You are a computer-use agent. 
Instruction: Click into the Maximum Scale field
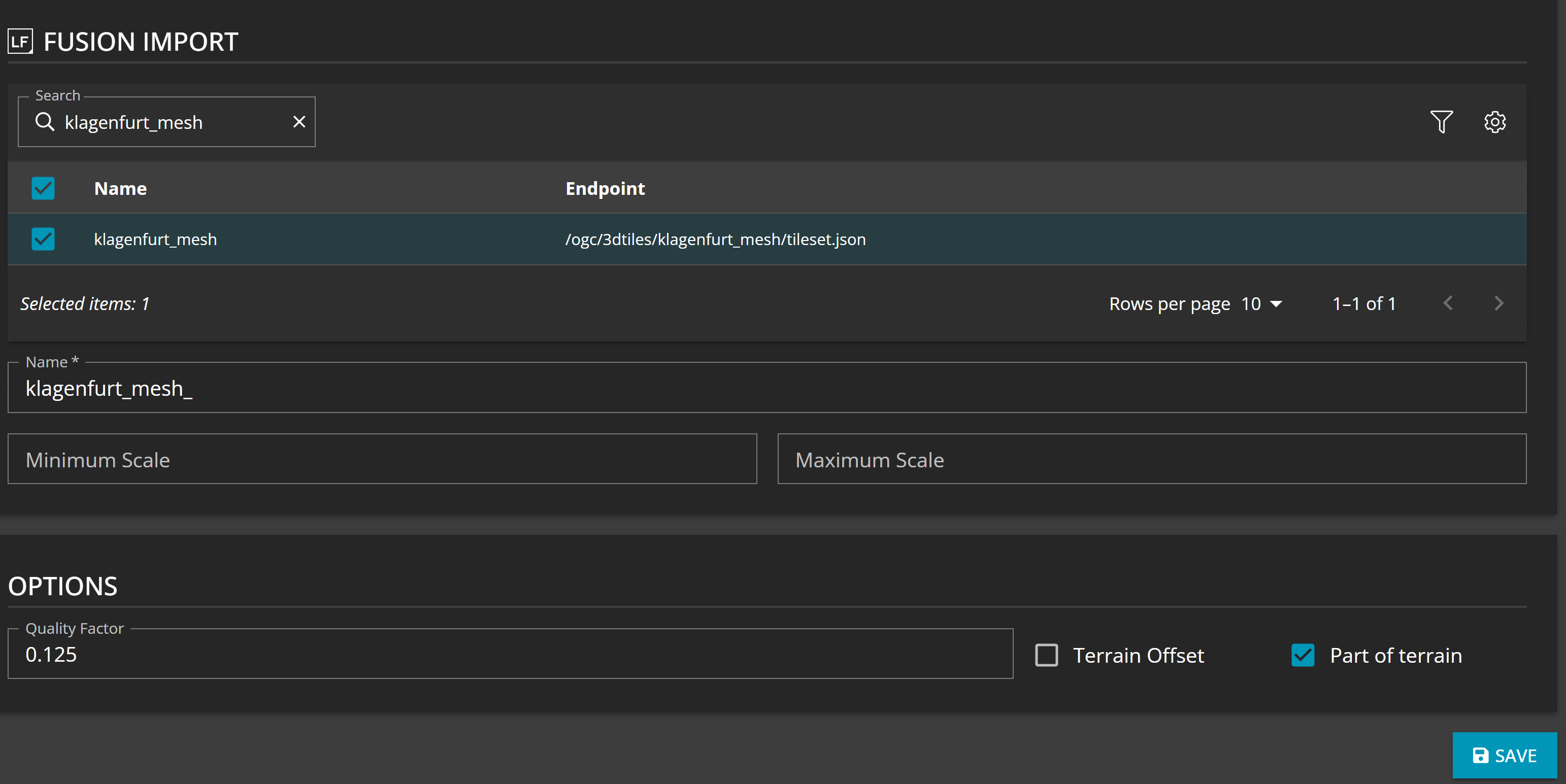pos(1151,459)
